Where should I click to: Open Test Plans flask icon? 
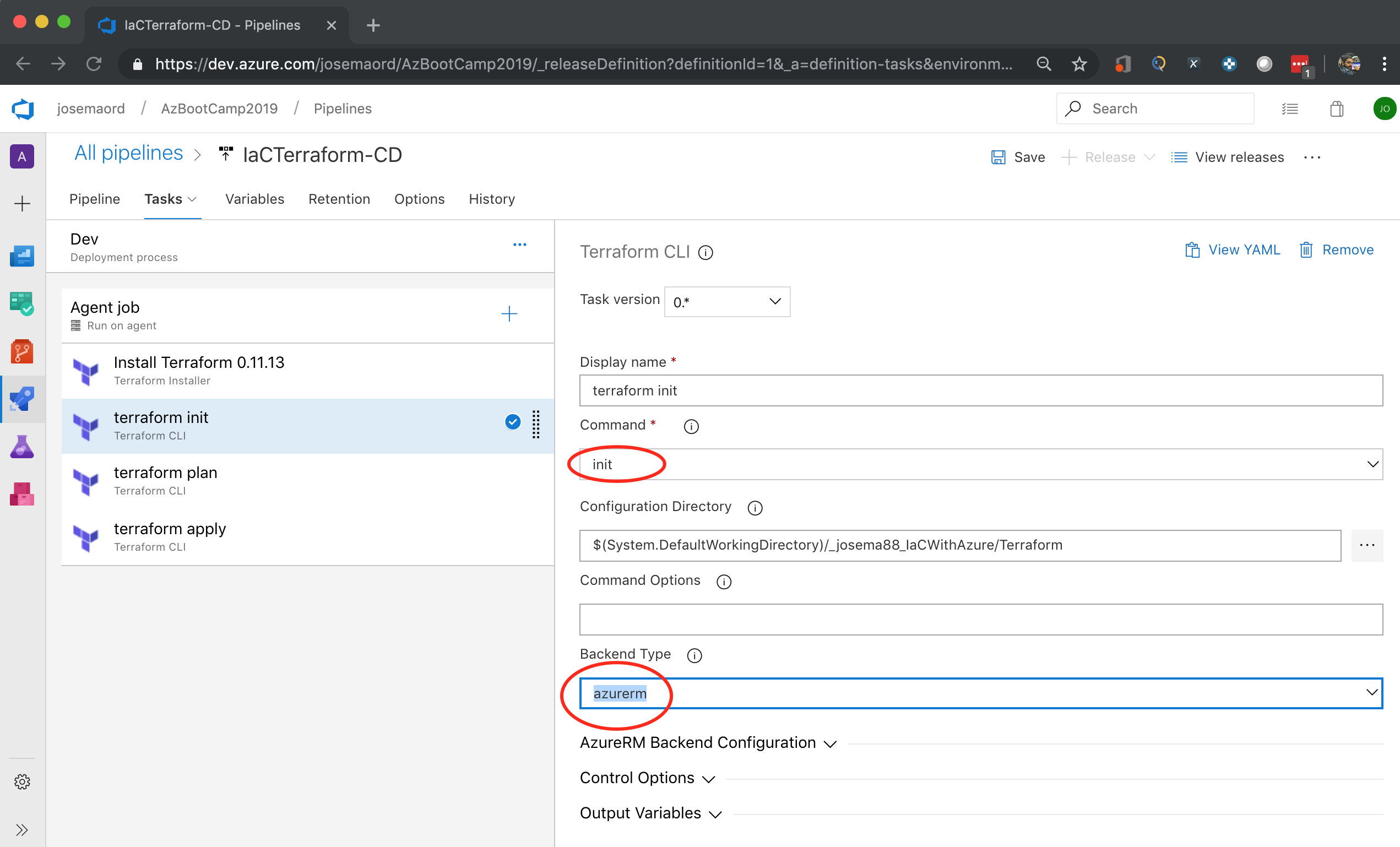pyautogui.click(x=22, y=447)
